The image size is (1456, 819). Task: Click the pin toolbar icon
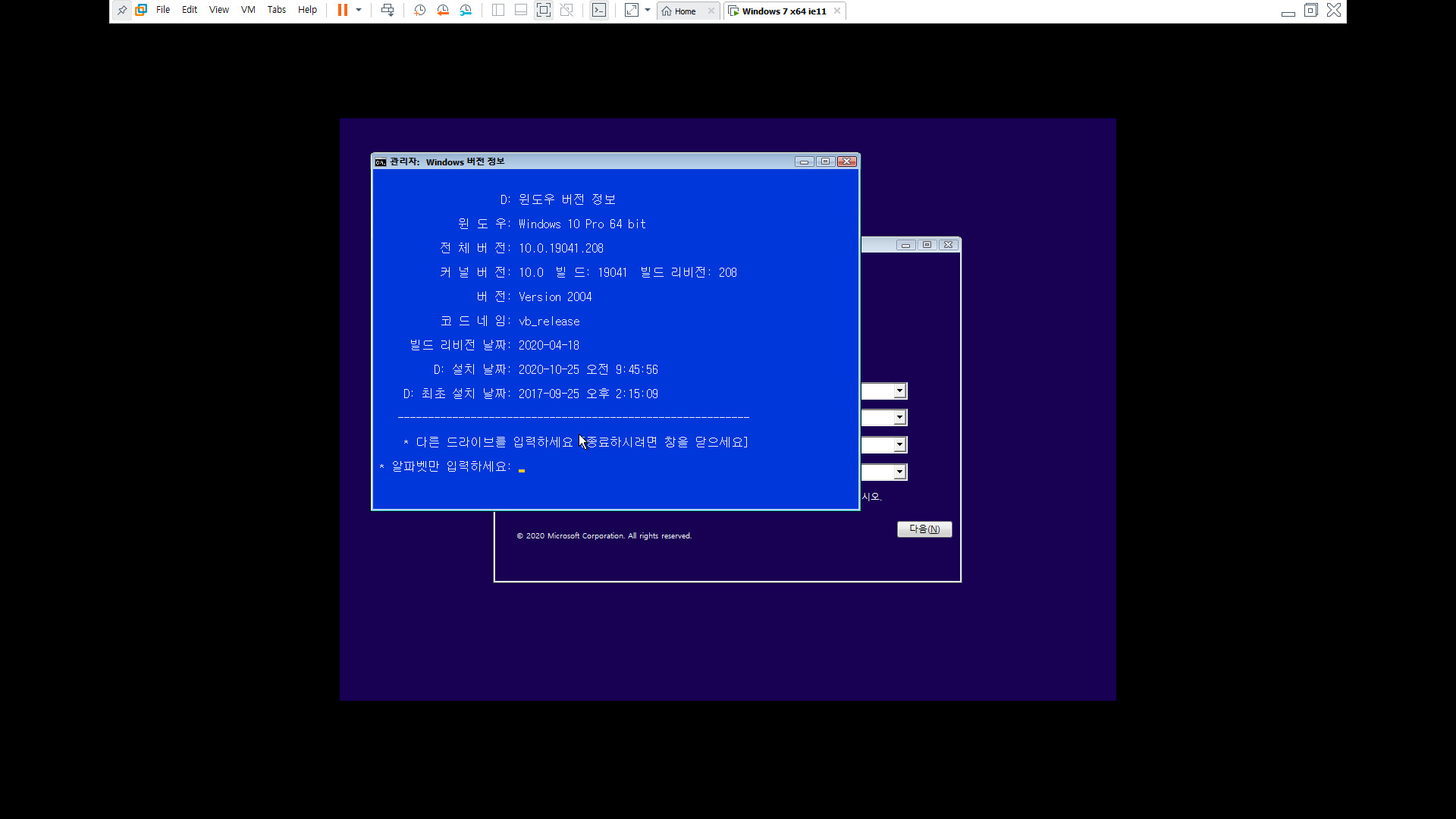(x=122, y=11)
